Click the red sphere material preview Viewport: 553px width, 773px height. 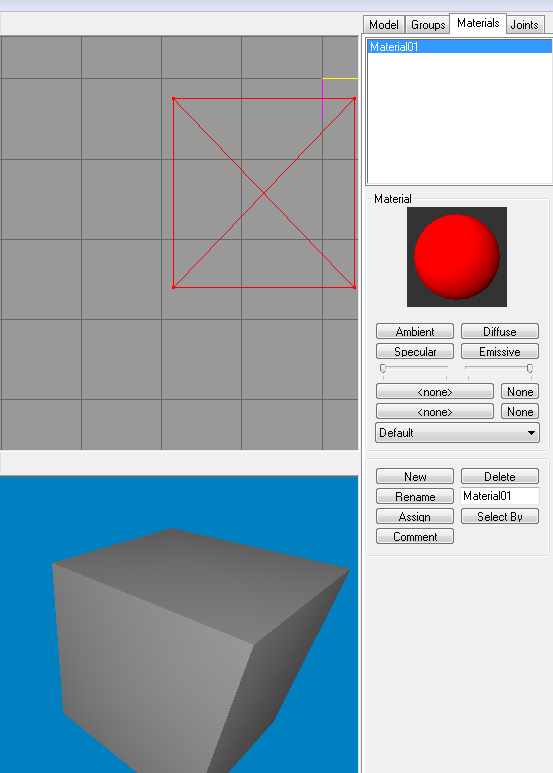457,257
